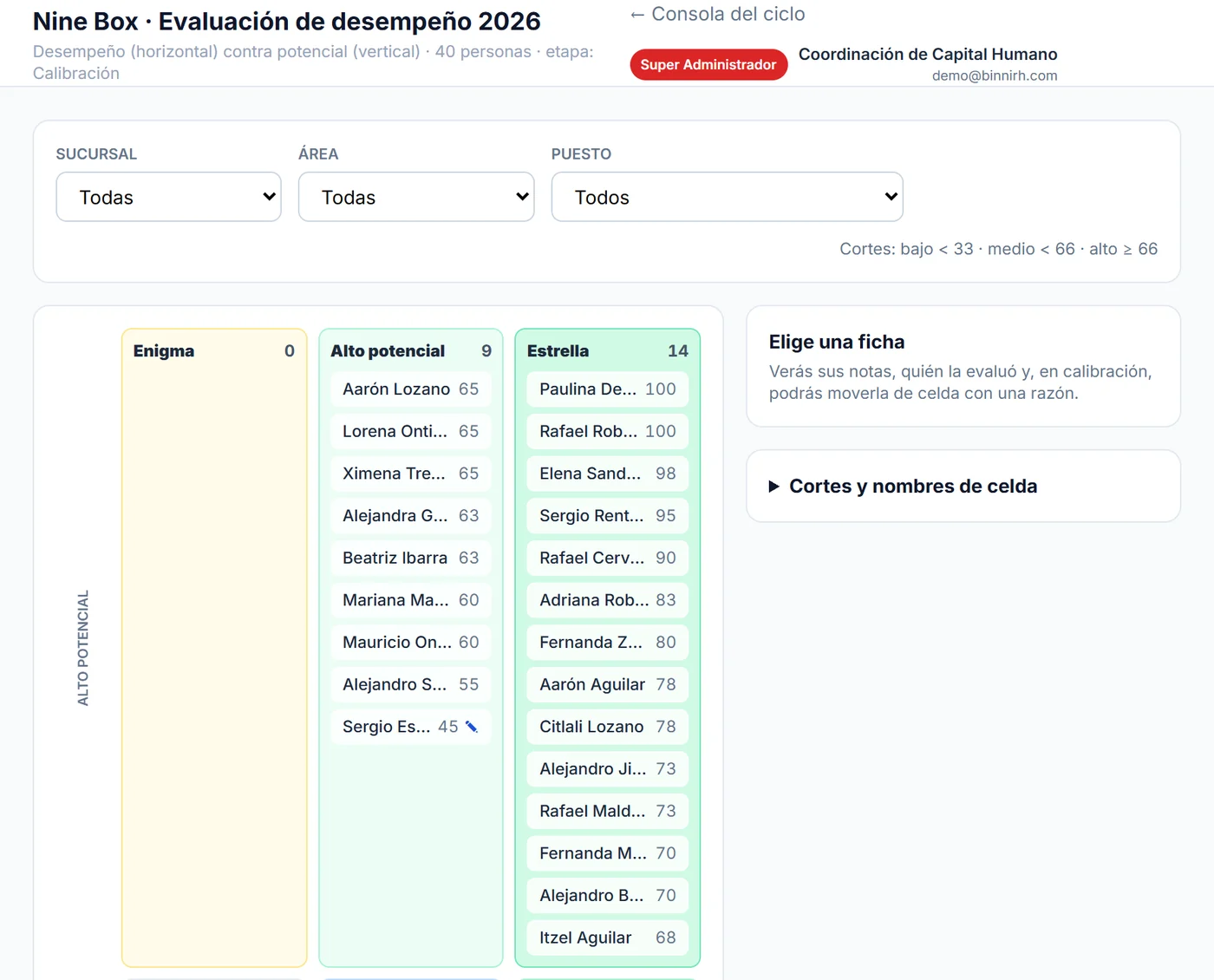
Task: Select the Rafael Cerv... card
Action: (x=608, y=558)
